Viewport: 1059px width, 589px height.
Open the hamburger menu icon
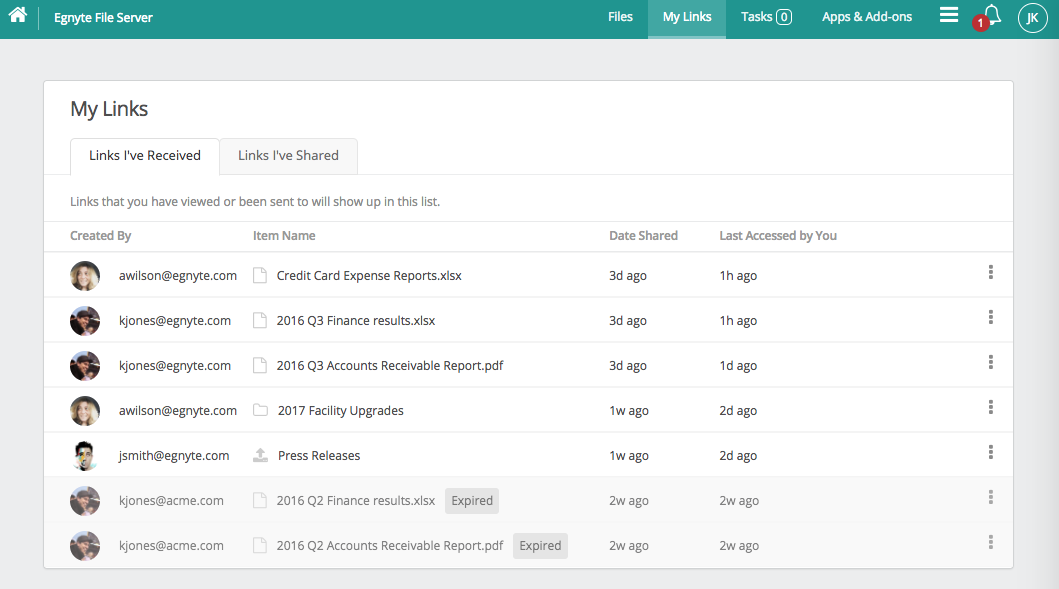(x=949, y=15)
